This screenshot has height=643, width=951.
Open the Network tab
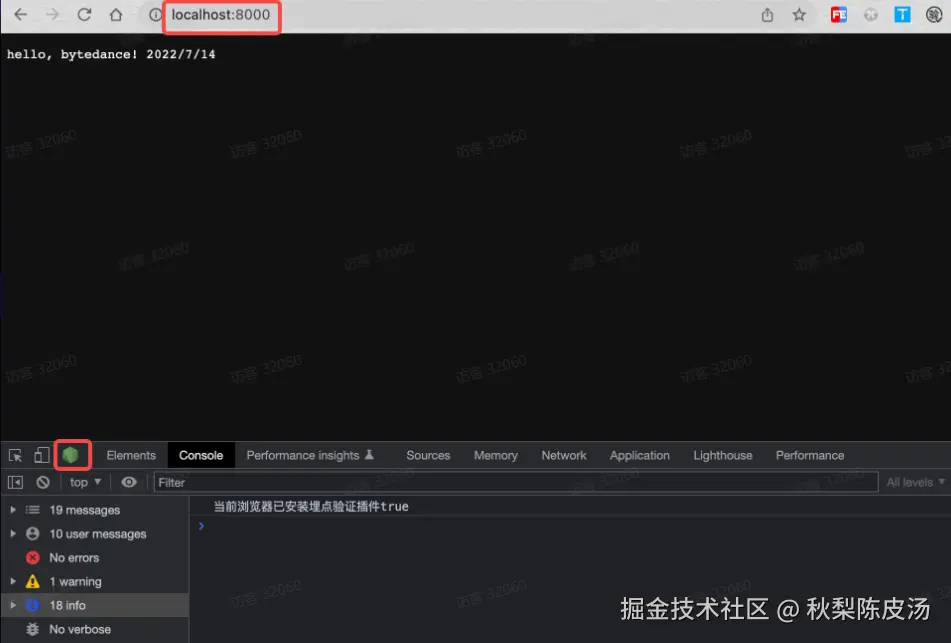pos(564,456)
